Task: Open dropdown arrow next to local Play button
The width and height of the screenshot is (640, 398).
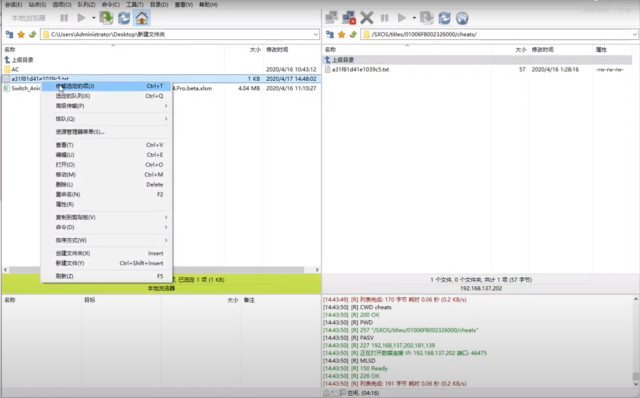Action: (x=93, y=18)
